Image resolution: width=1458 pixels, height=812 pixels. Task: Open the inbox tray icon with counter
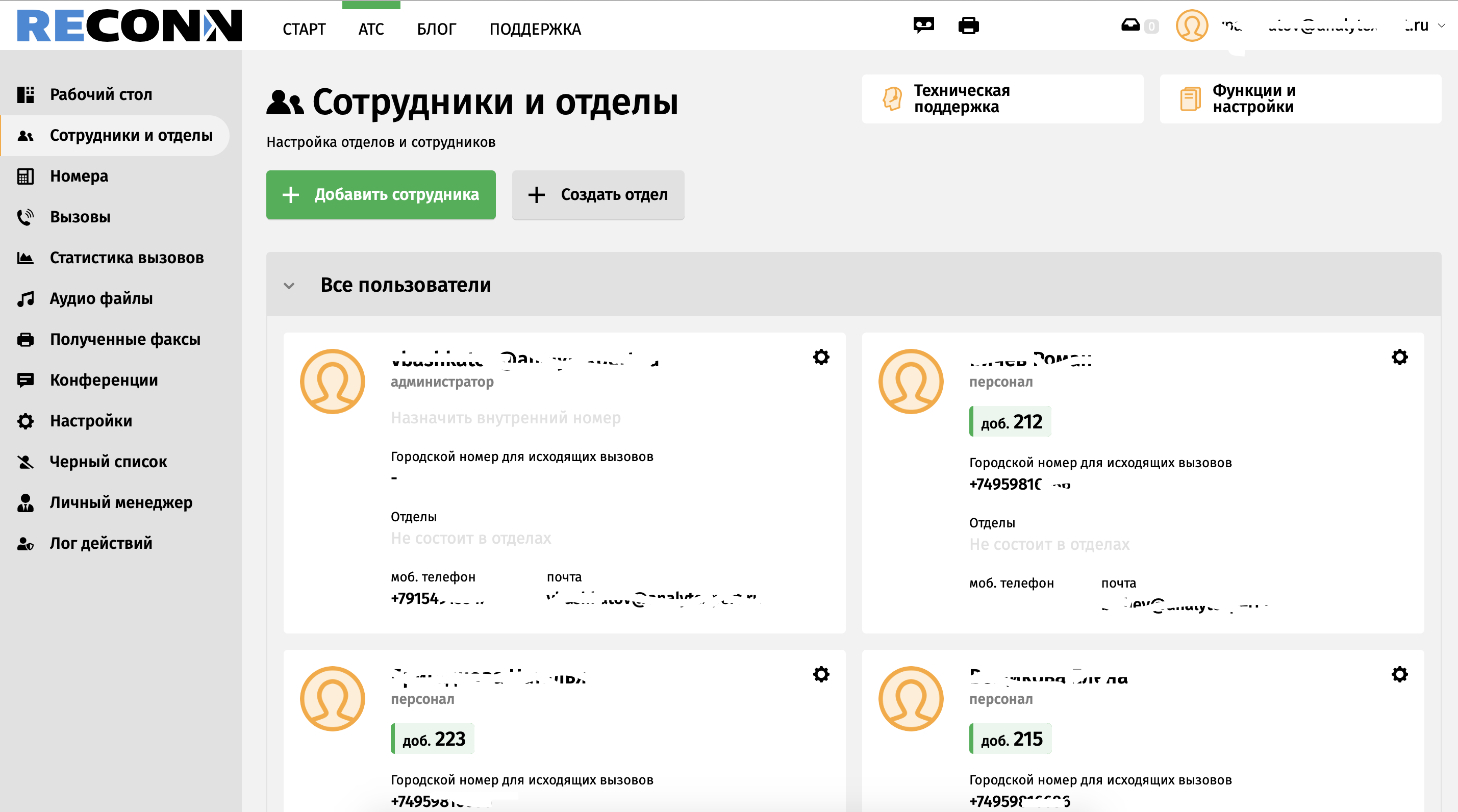point(1131,26)
